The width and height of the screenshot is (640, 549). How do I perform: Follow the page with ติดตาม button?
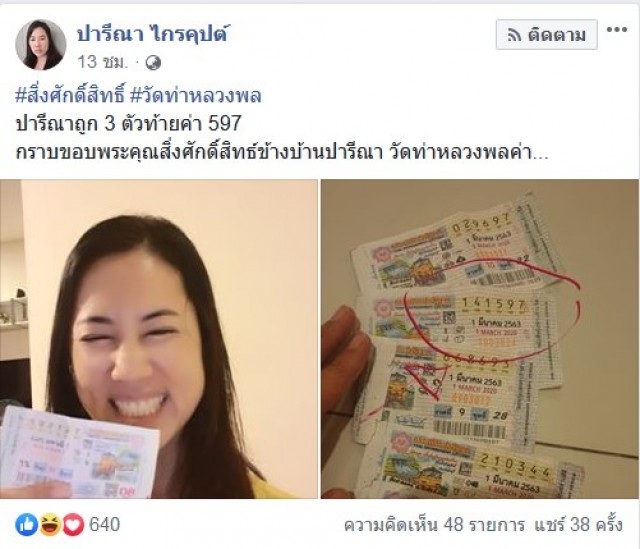coord(547,35)
